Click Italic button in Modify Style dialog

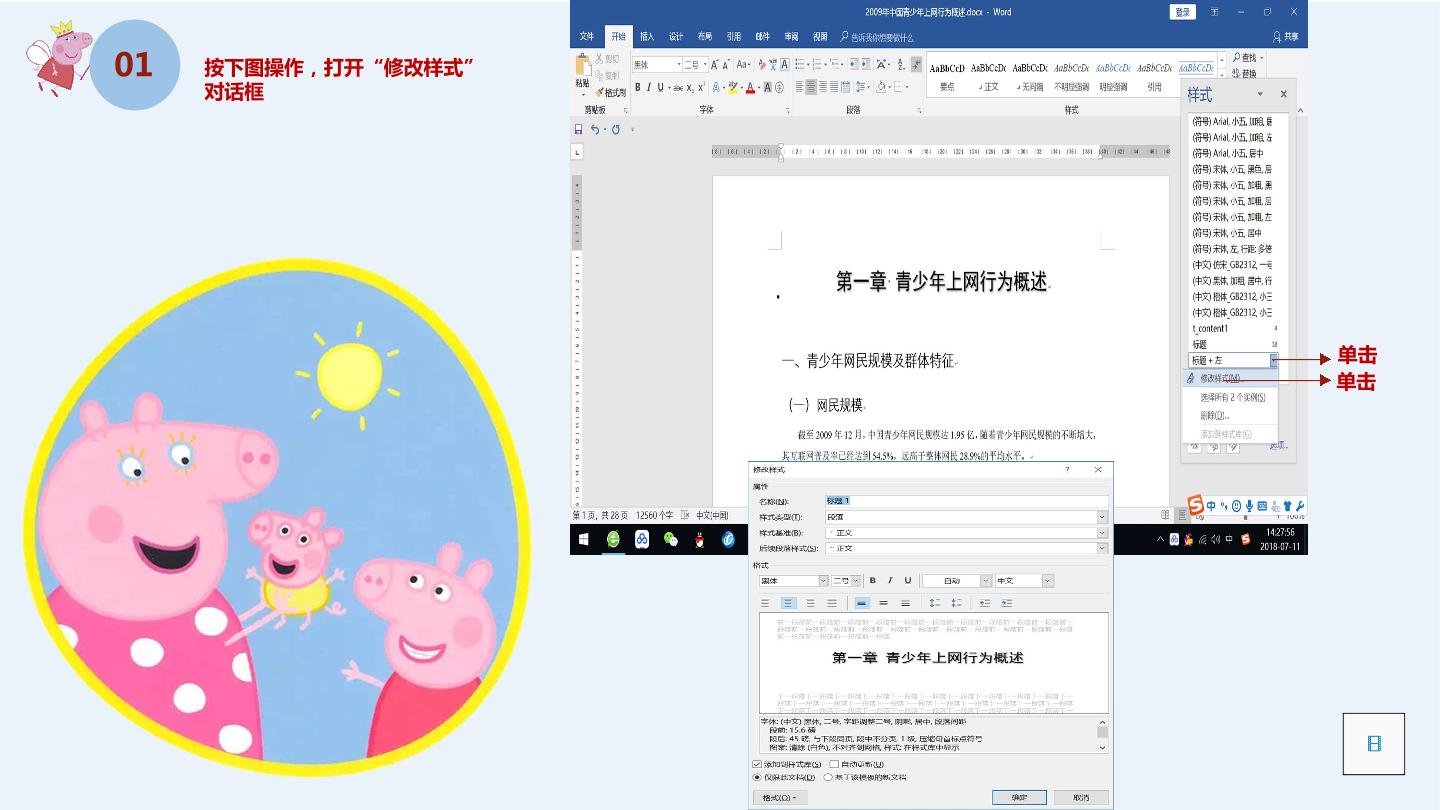pos(890,580)
